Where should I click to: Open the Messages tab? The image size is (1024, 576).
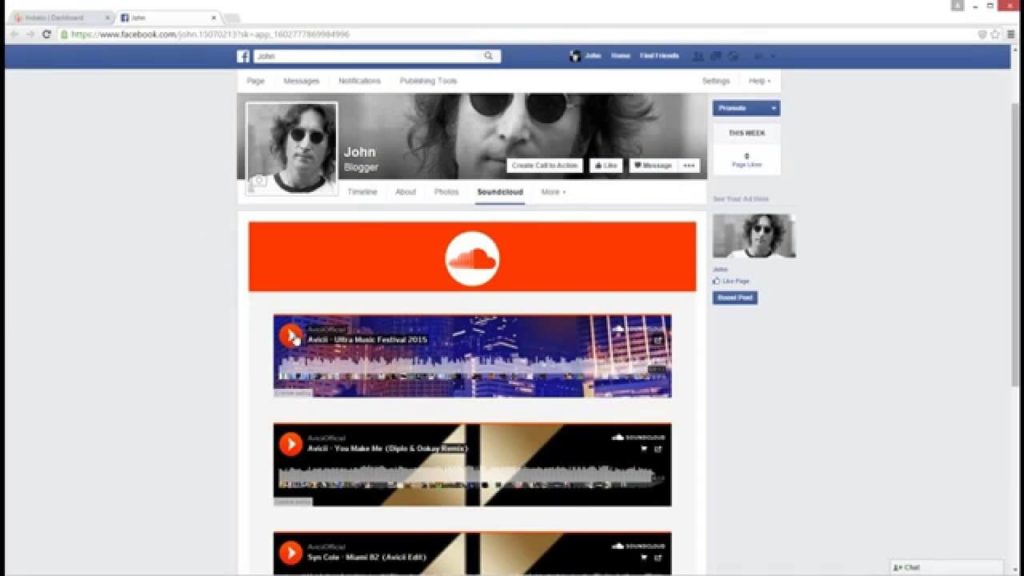301,81
